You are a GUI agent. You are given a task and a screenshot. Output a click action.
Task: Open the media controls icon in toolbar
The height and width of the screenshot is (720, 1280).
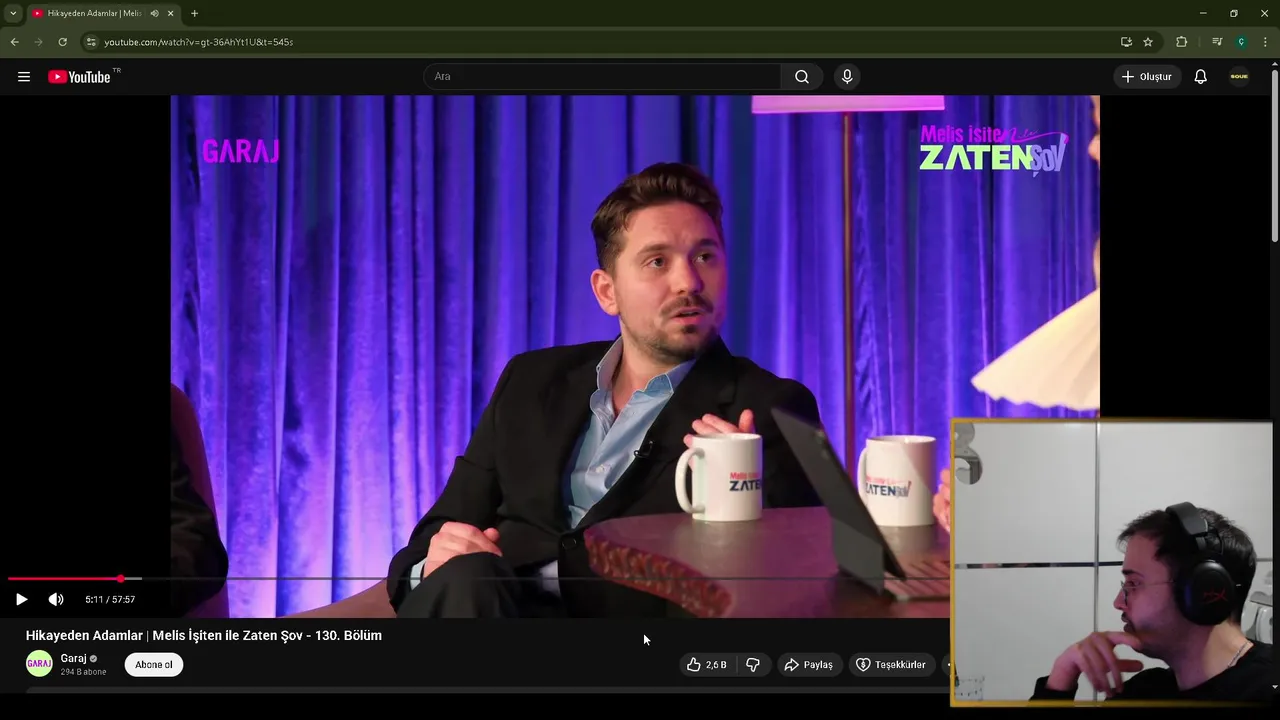(1217, 42)
